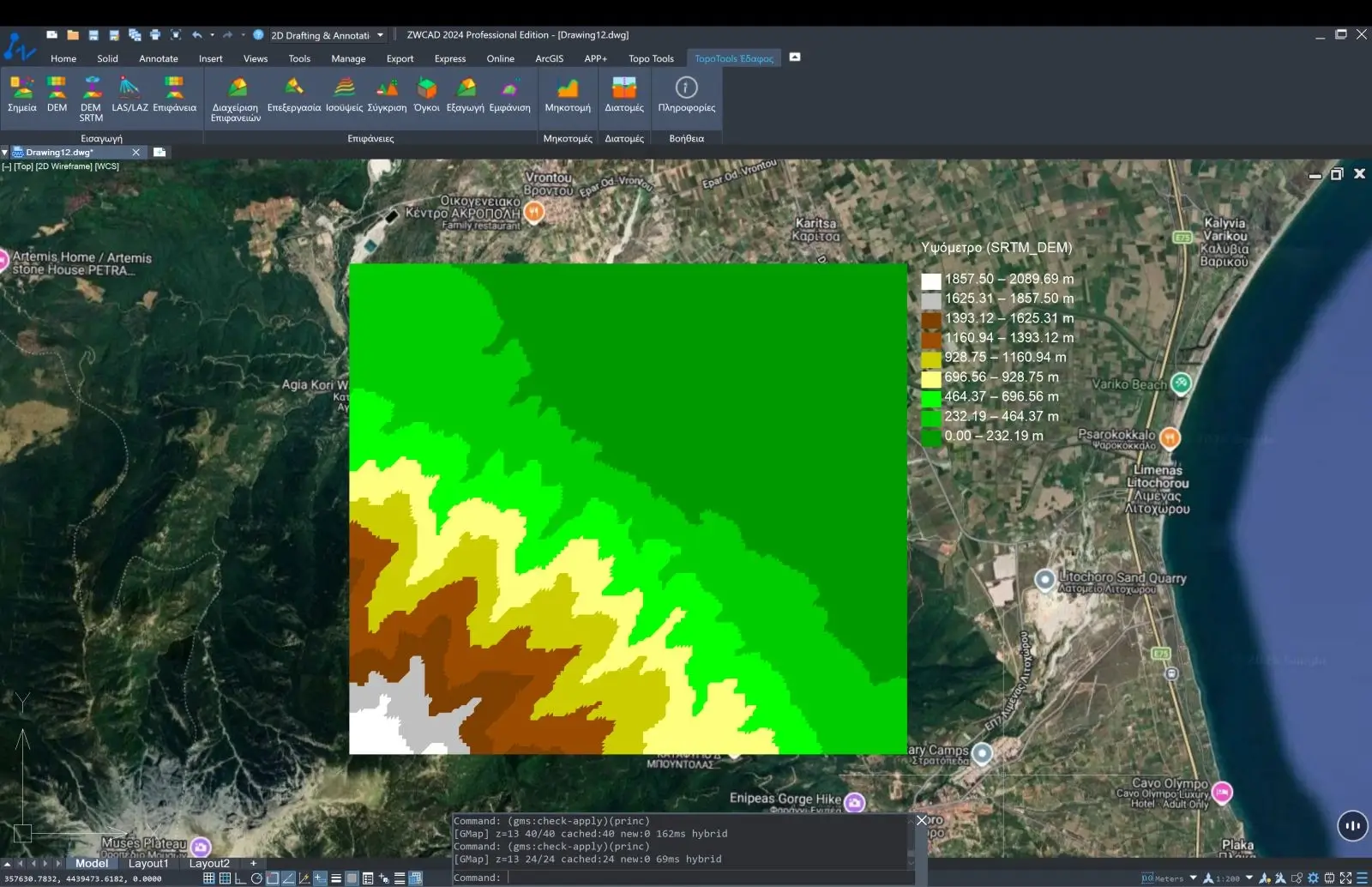Image resolution: width=1372 pixels, height=887 pixels.
Task: Open the Σημεία import tool
Action: coord(21,94)
